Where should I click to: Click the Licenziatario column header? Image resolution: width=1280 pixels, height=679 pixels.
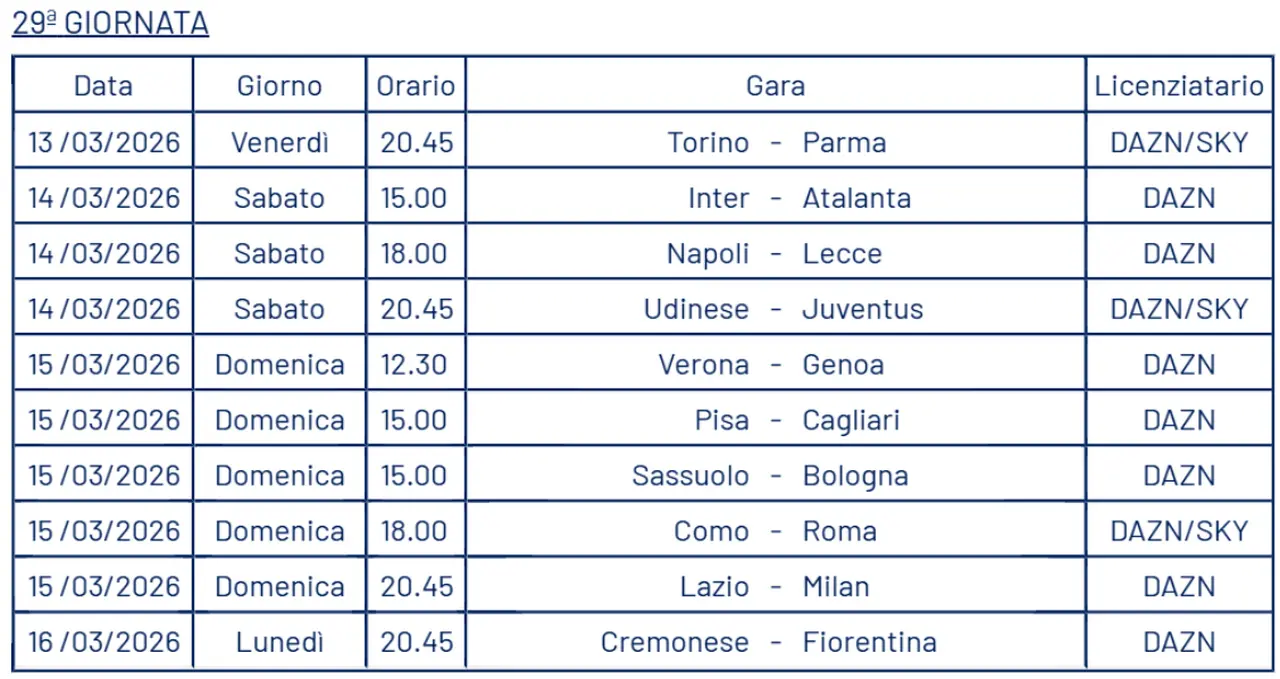(1179, 86)
